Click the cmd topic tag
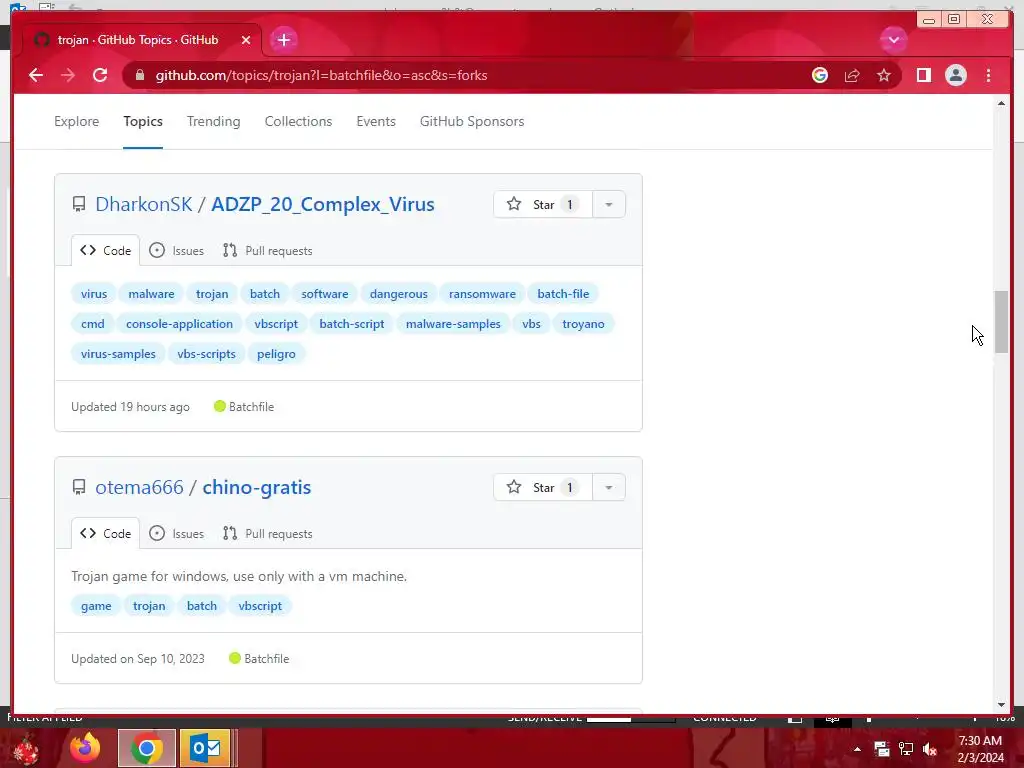This screenshot has width=1024, height=768. pyautogui.click(x=93, y=324)
